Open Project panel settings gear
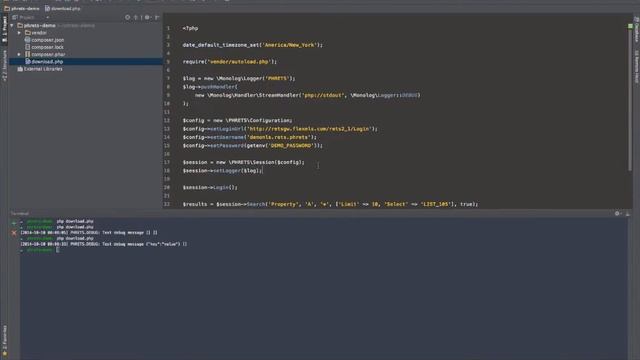Viewport: 640px width, 360px height. tap(147, 18)
